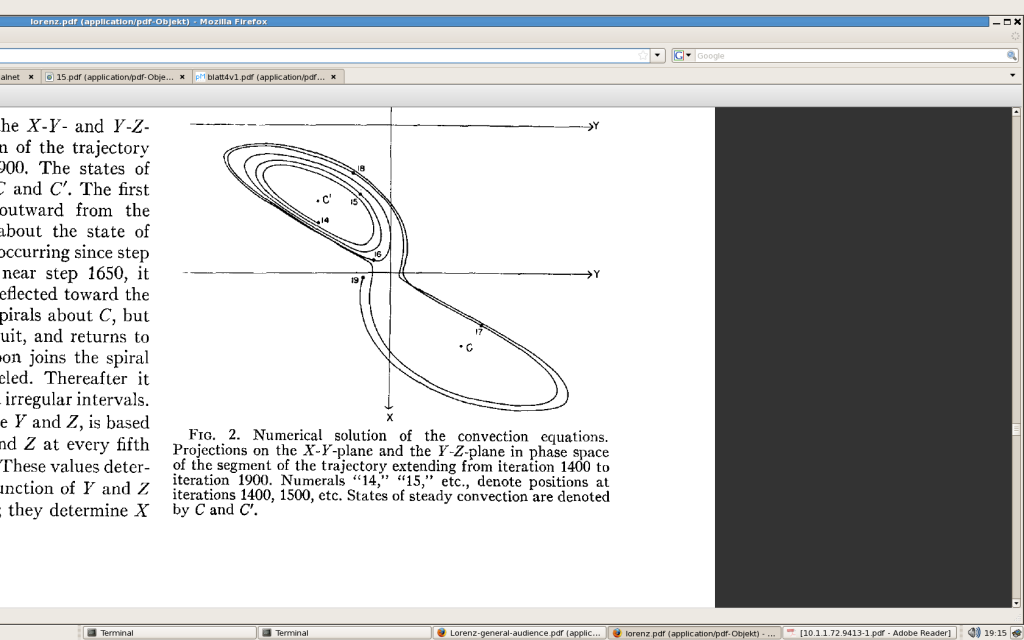
Task: Click the lorenz.pdf taskbar entry
Action: pyautogui.click(x=694, y=633)
